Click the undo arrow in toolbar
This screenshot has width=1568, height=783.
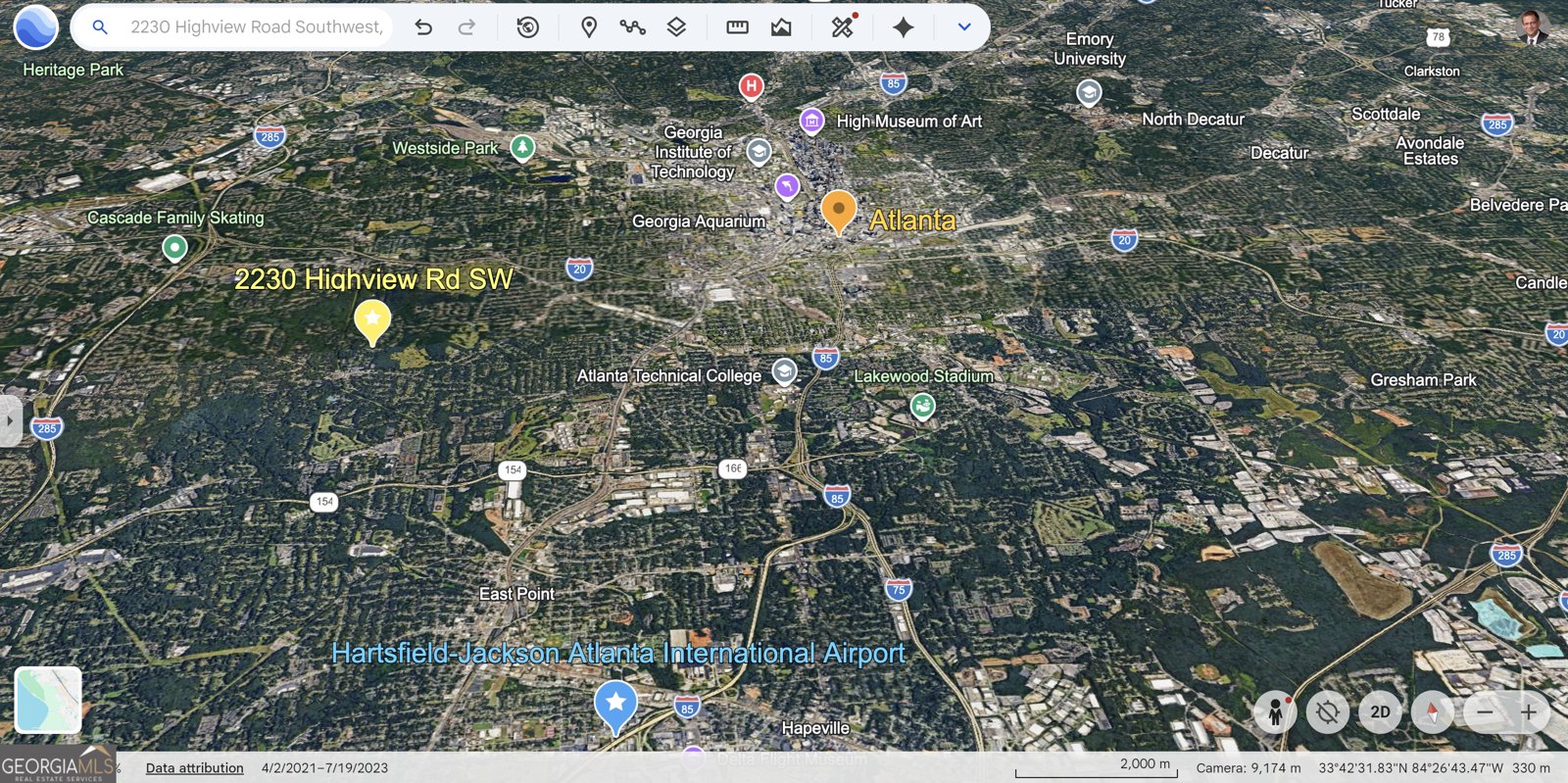point(423,27)
